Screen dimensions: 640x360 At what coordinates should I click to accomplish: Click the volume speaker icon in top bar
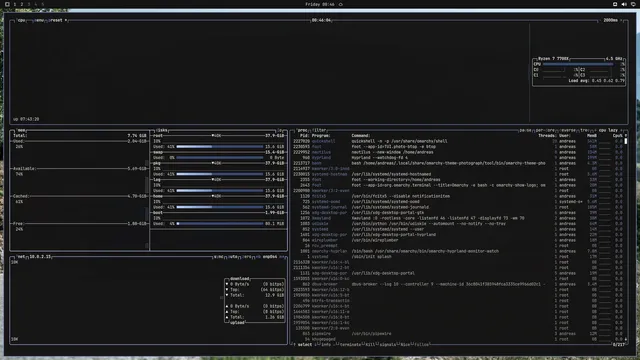624,4
